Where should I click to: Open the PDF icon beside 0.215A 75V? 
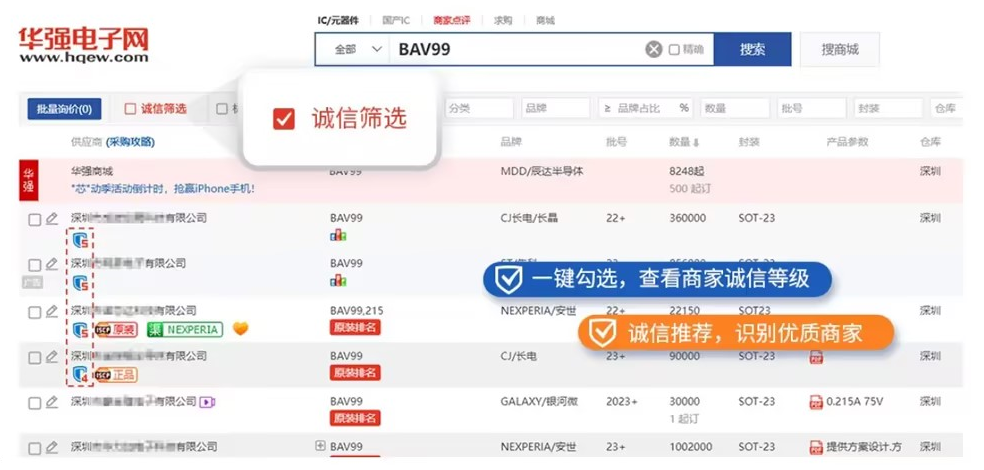(x=816, y=402)
